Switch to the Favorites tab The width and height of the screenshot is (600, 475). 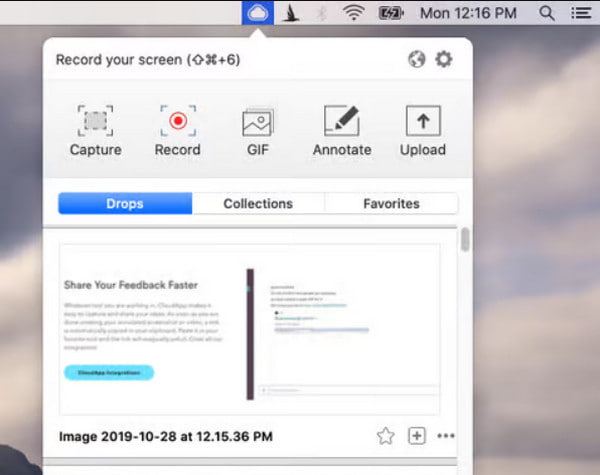pos(391,203)
